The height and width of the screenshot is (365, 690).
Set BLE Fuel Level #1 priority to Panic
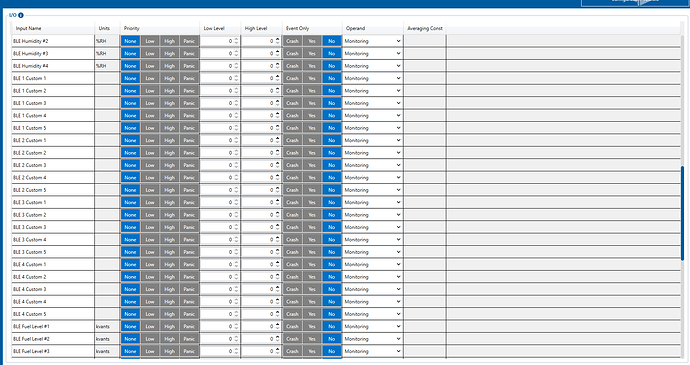pos(189,327)
